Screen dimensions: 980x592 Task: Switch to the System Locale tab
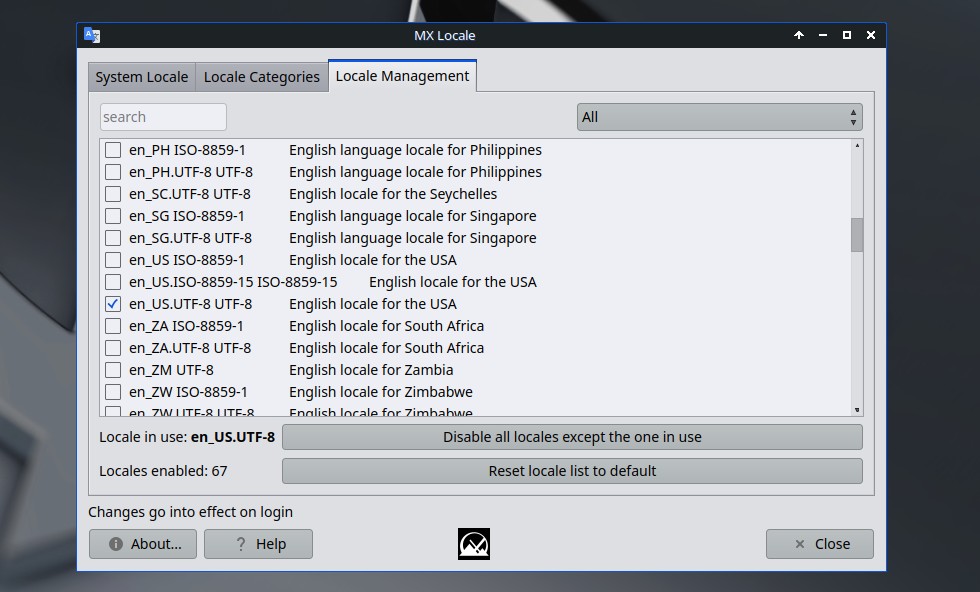click(142, 77)
